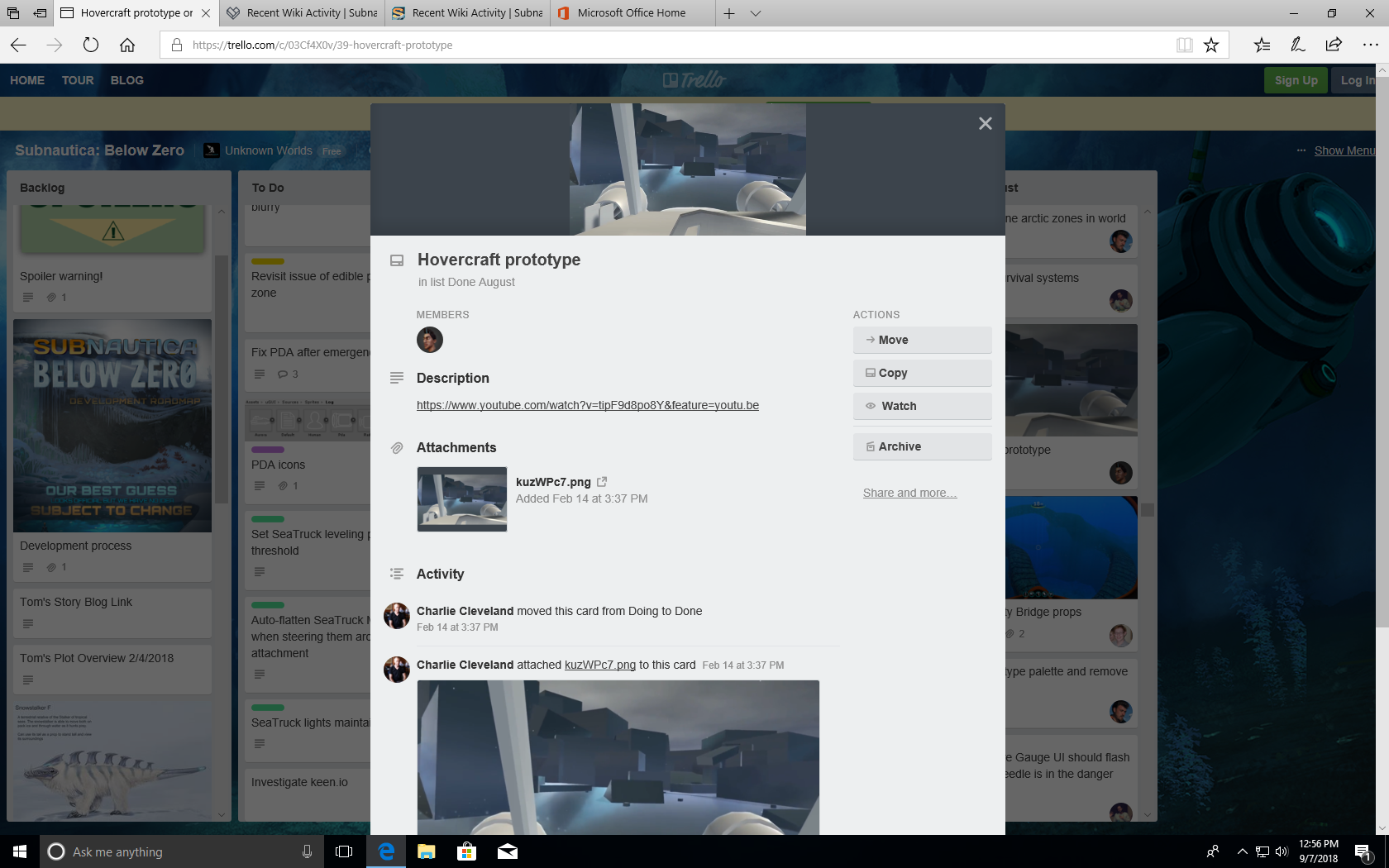Click the Move action button

(x=922, y=340)
